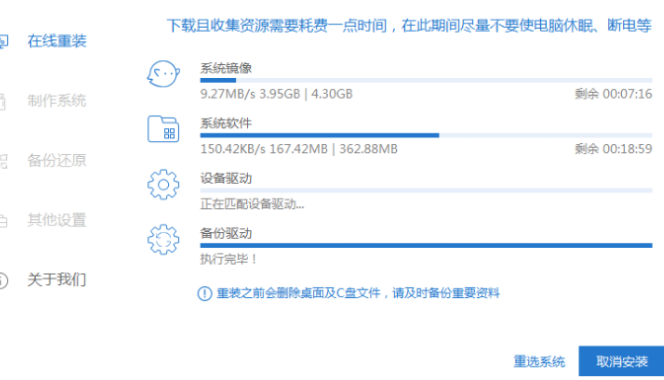This screenshot has width=664, height=380.
Task: Click remaining time 剩余 00:18:59
Action: point(613,149)
